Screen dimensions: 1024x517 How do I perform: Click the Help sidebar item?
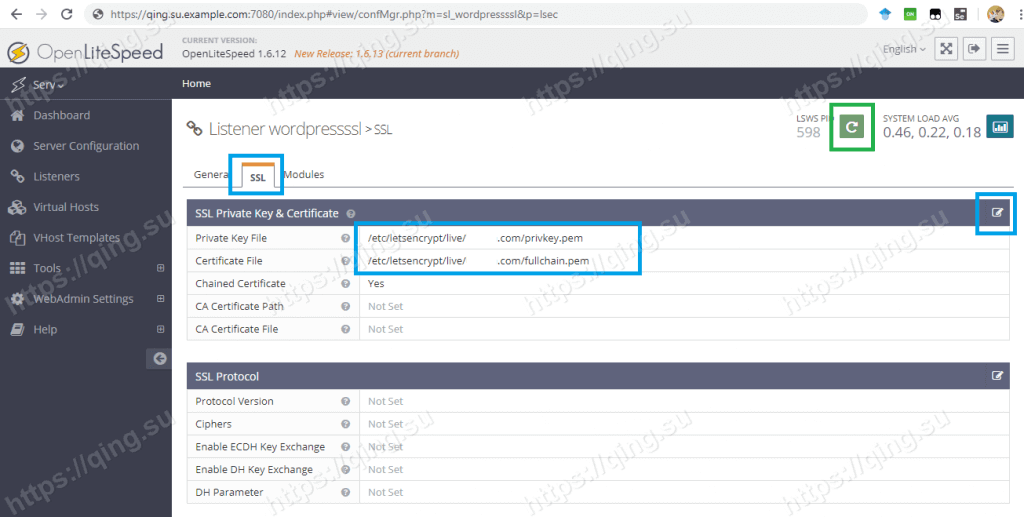(x=45, y=330)
